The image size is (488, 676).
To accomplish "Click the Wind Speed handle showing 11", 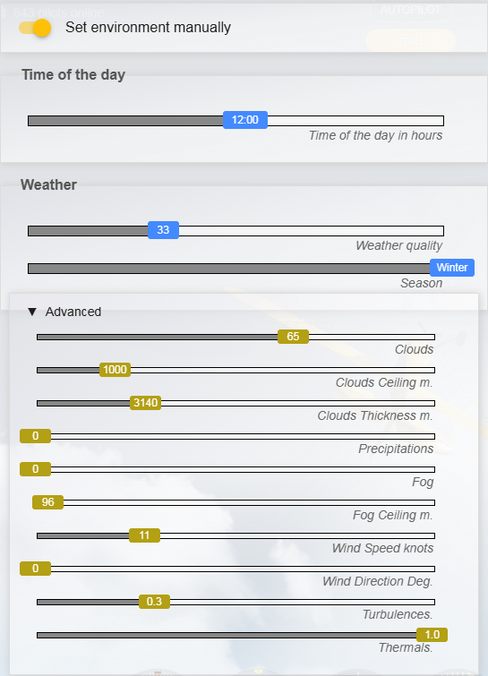I will point(144,535).
